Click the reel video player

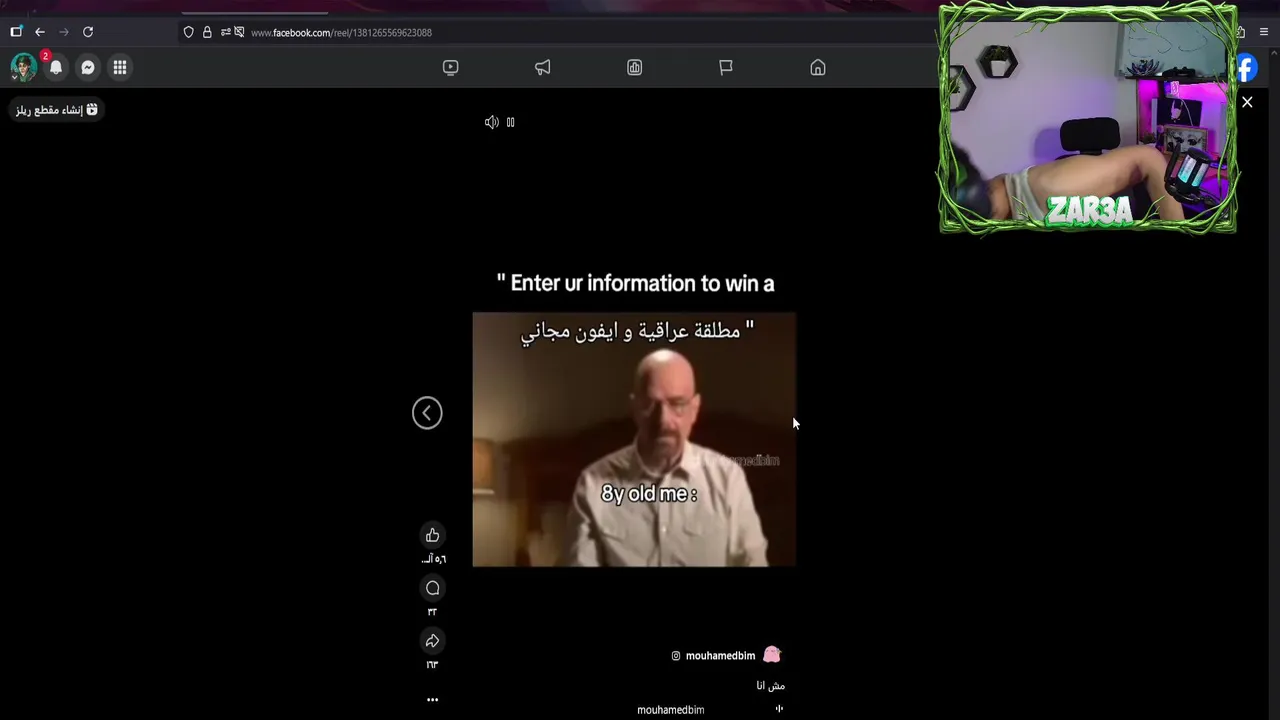634,440
